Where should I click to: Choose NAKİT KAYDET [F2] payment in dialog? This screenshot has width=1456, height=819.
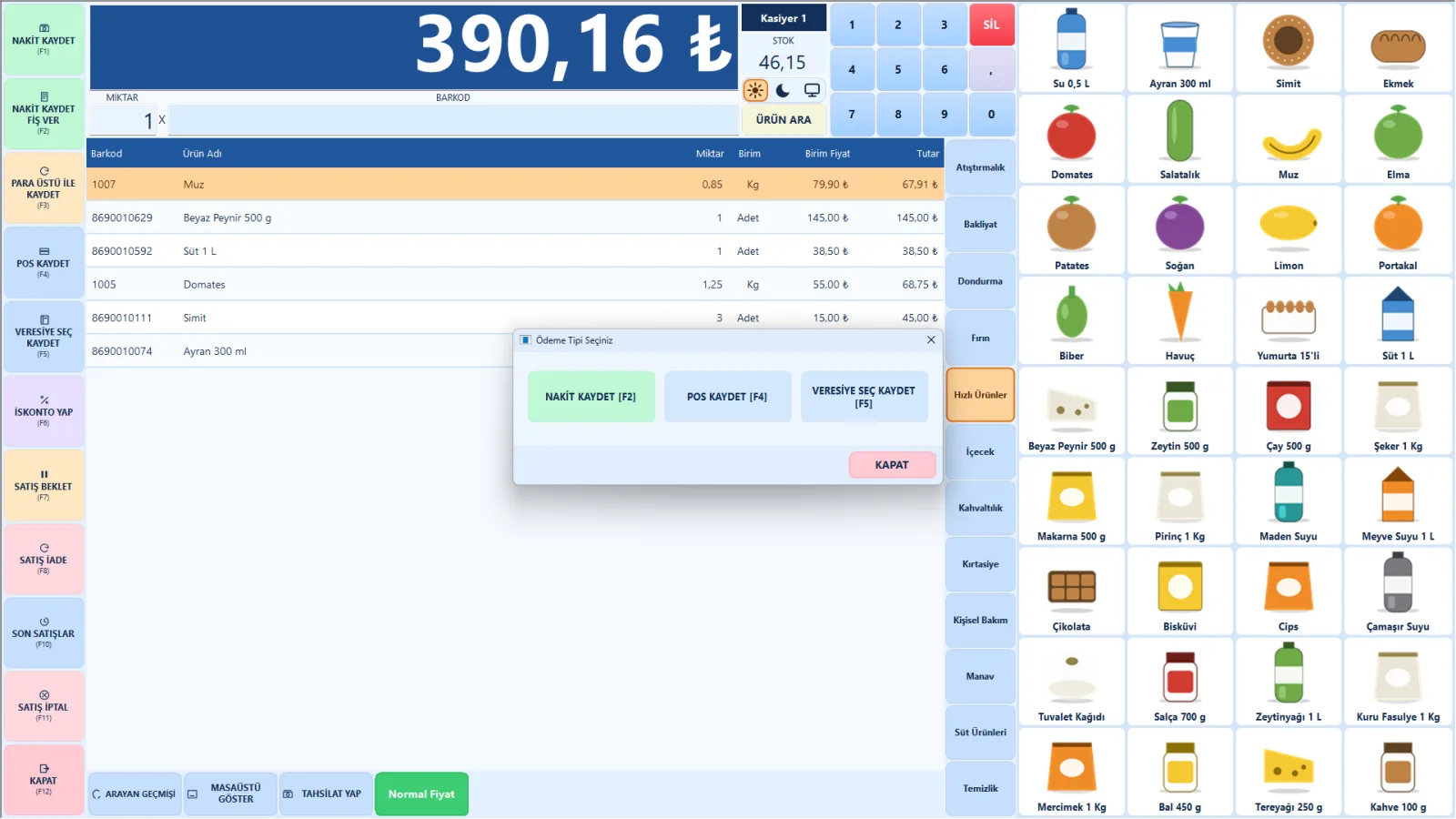[x=591, y=397]
